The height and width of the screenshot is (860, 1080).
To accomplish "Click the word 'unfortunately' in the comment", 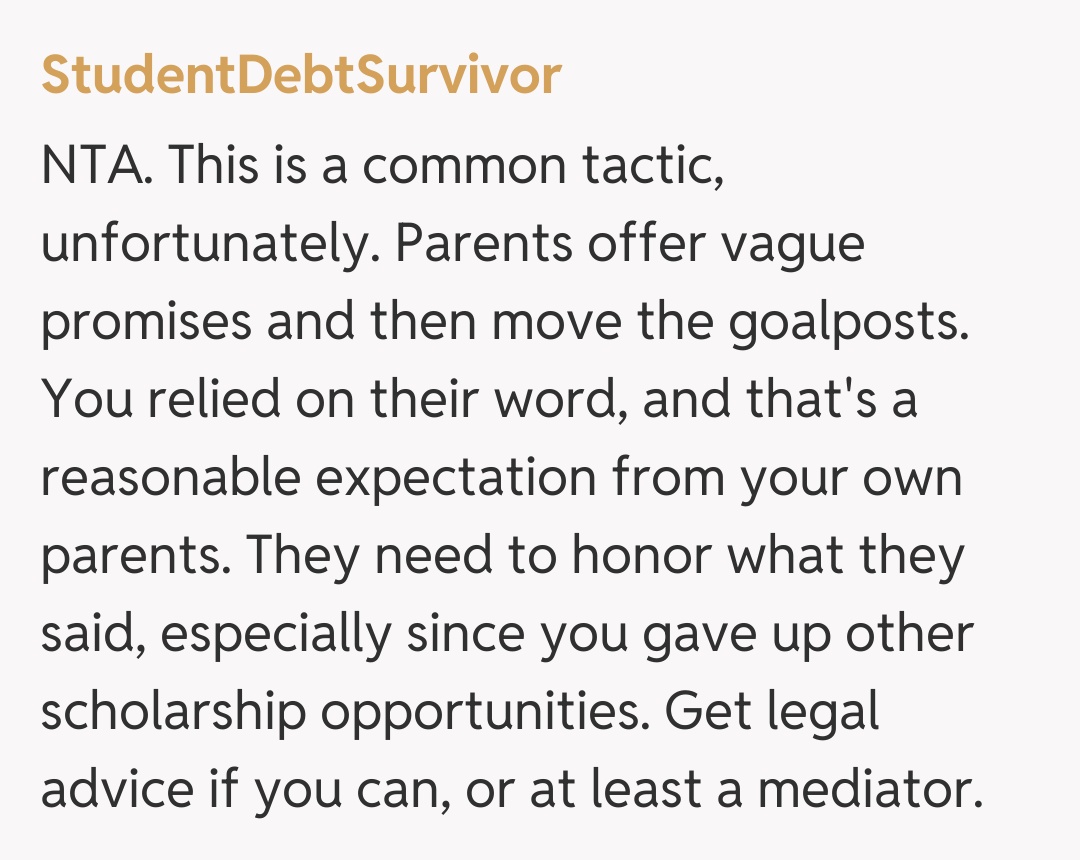I will pos(203,244).
